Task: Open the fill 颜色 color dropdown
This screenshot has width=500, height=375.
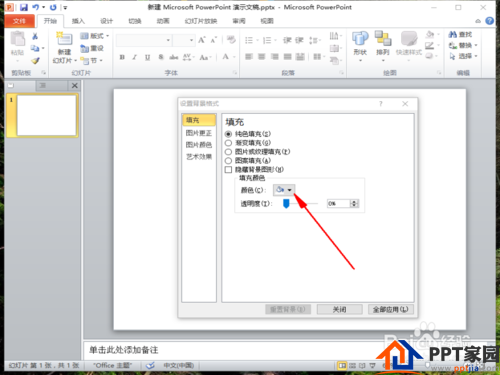Action: tap(284, 190)
